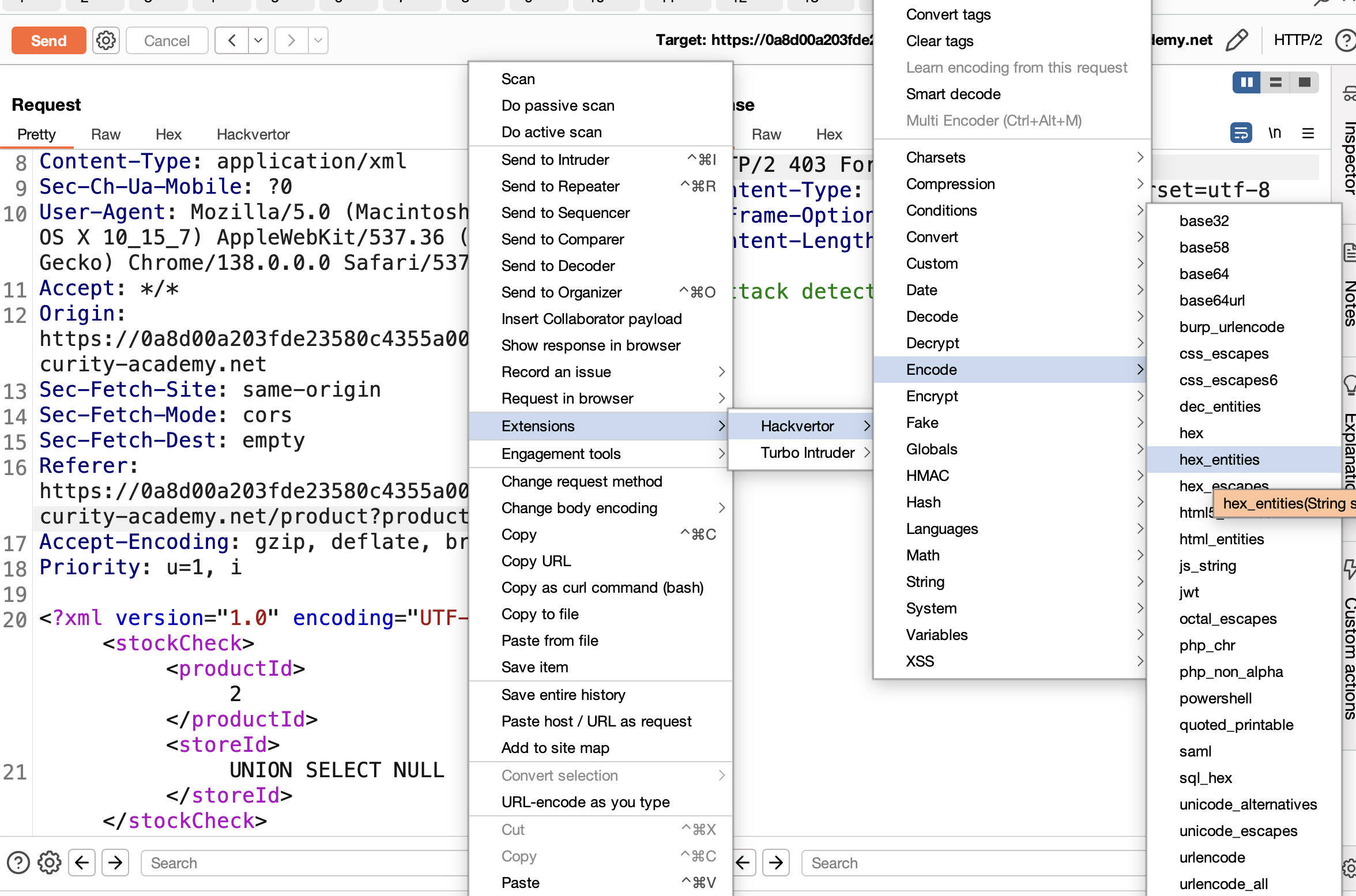The width and height of the screenshot is (1356, 896).
Task: Jump to next response search match
Action: click(x=776, y=863)
